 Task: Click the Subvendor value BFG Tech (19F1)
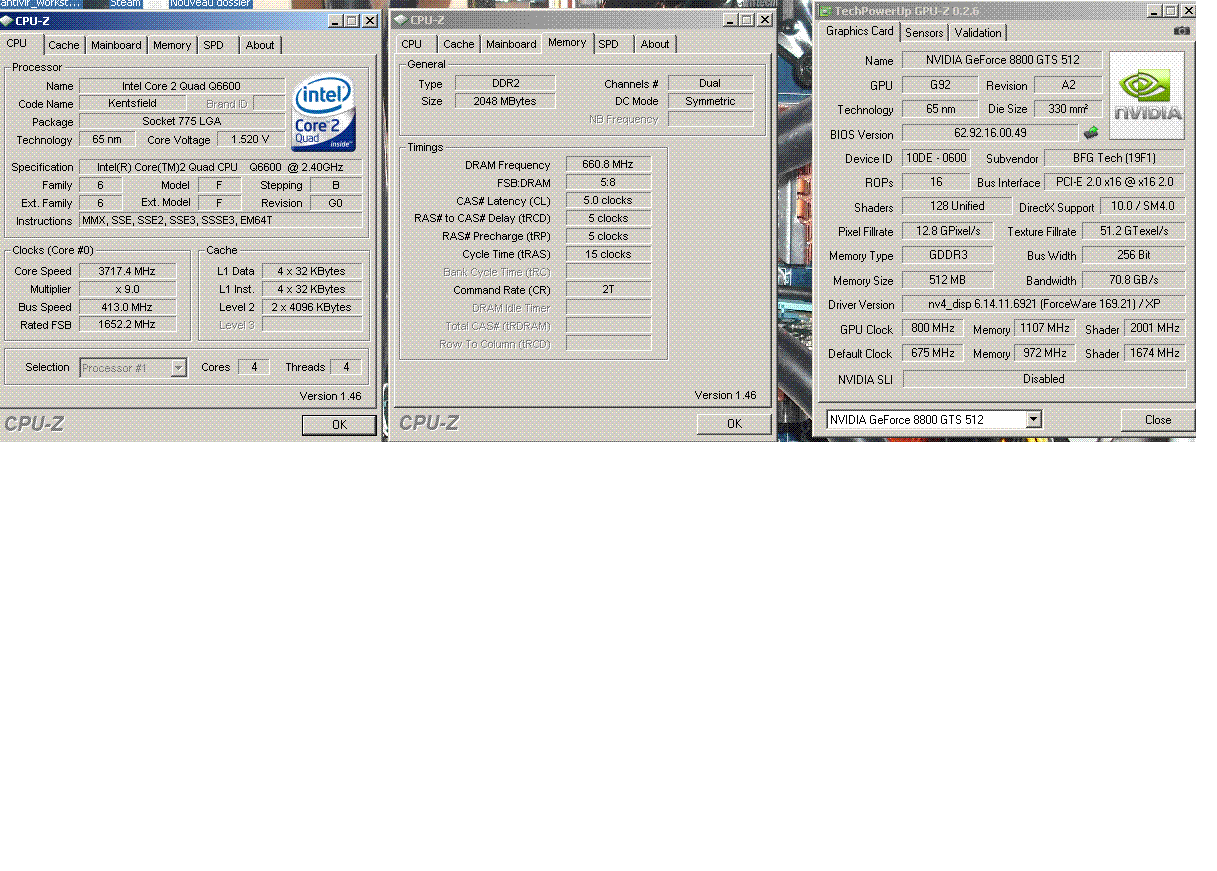[1114, 158]
